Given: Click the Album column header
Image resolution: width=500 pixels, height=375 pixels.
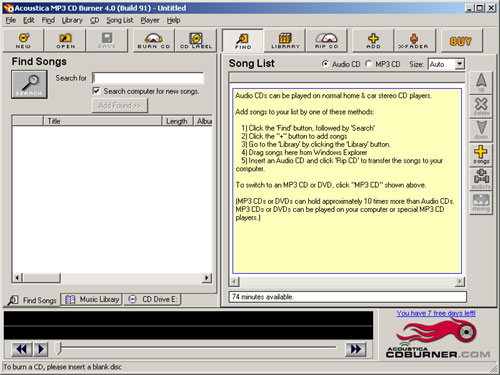Looking at the screenshot, I should [x=203, y=121].
